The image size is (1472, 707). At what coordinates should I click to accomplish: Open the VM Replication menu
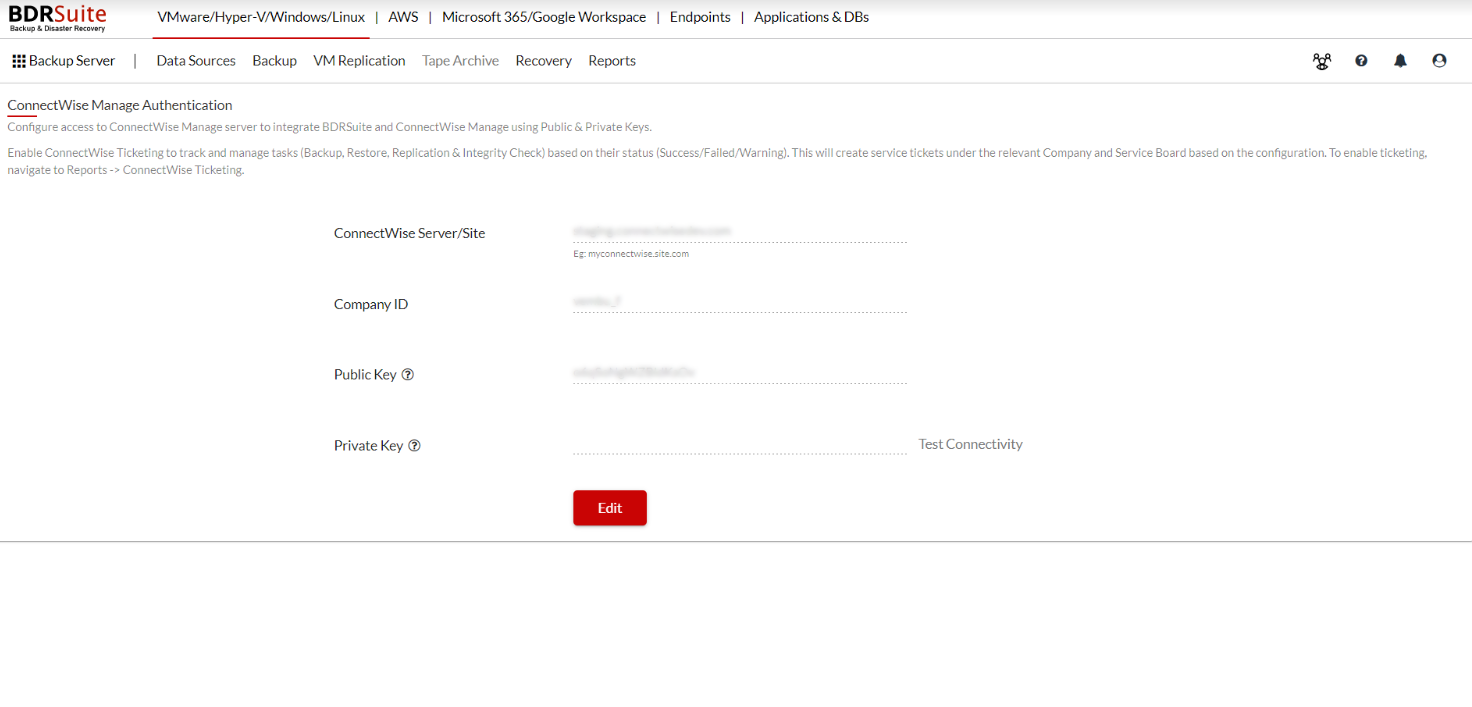coord(359,61)
